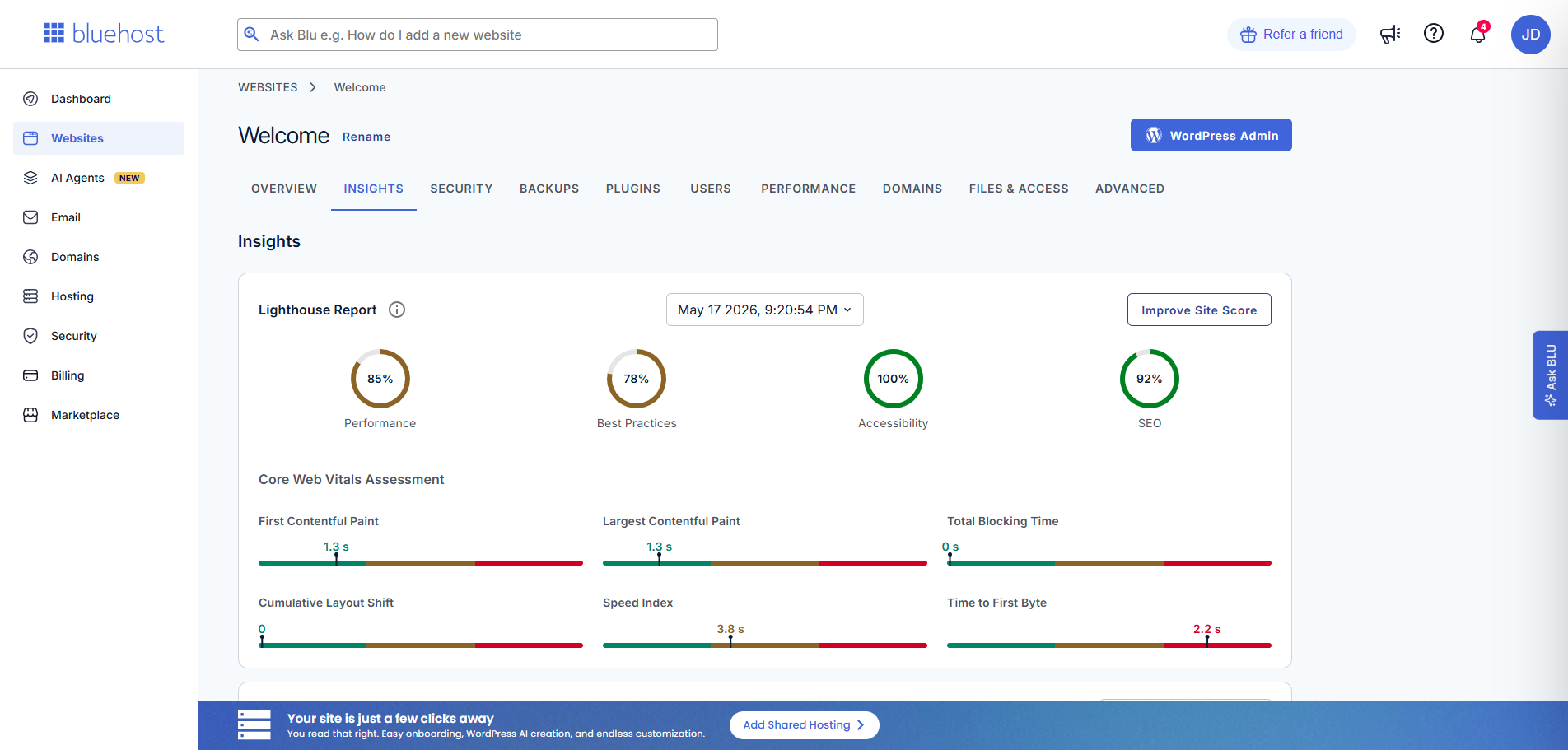The height and width of the screenshot is (750, 1568).
Task: Click the Websites sidebar icon
Action: (30, 138)
